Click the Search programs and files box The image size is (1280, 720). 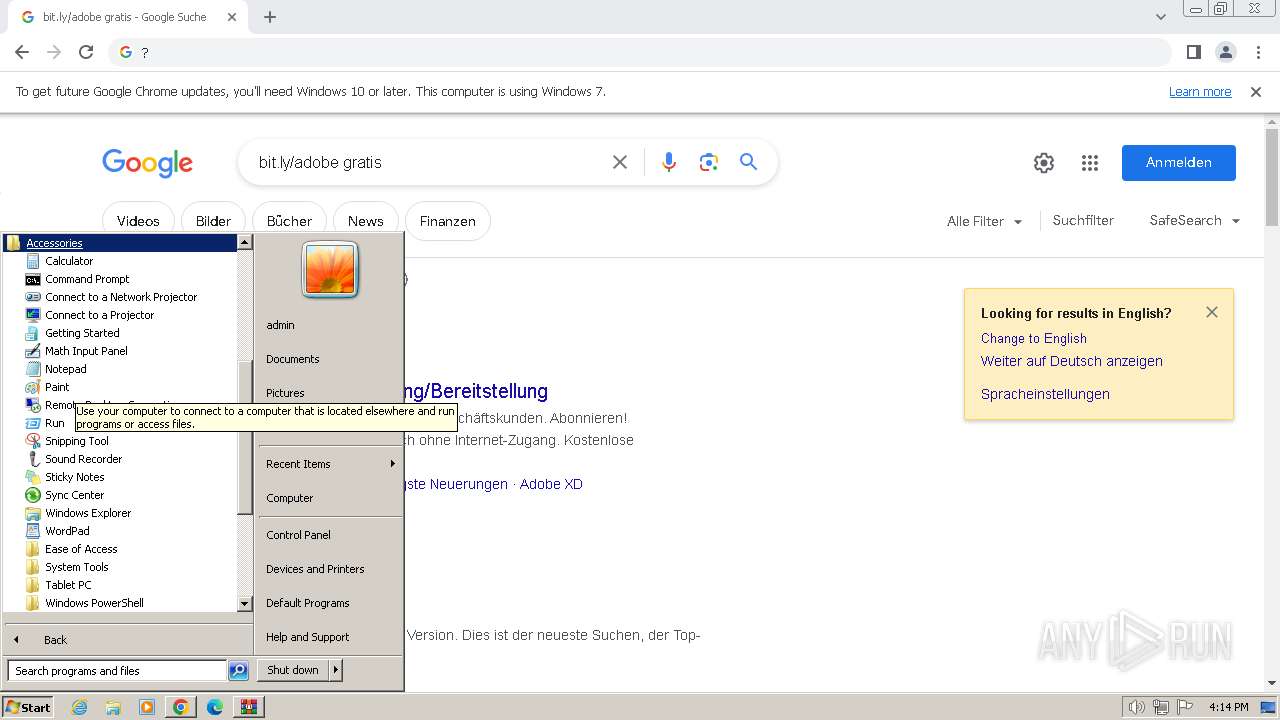[117, 671]
